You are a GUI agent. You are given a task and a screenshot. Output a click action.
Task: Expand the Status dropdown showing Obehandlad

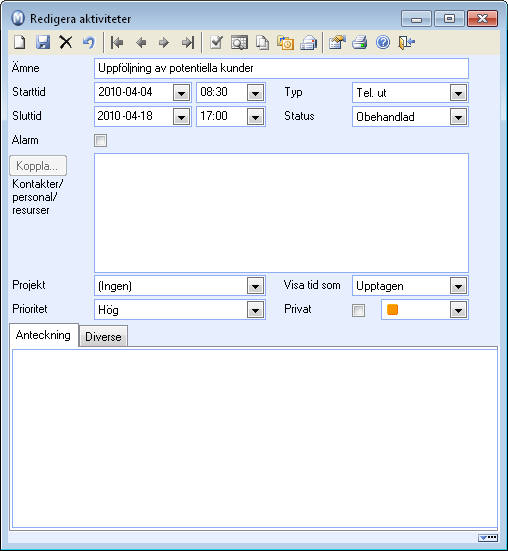click(x=410, y=117)
